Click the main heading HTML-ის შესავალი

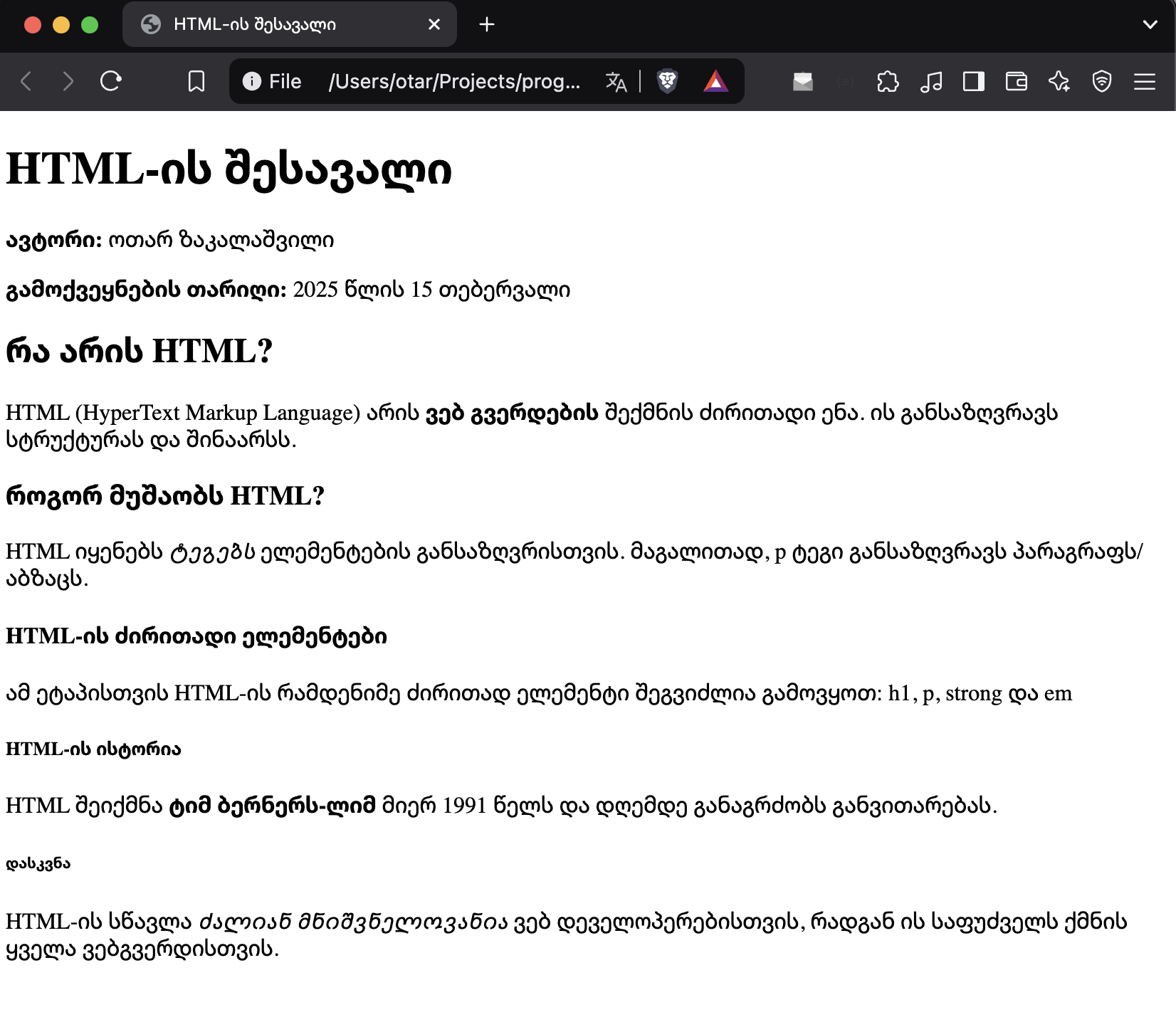229,170
